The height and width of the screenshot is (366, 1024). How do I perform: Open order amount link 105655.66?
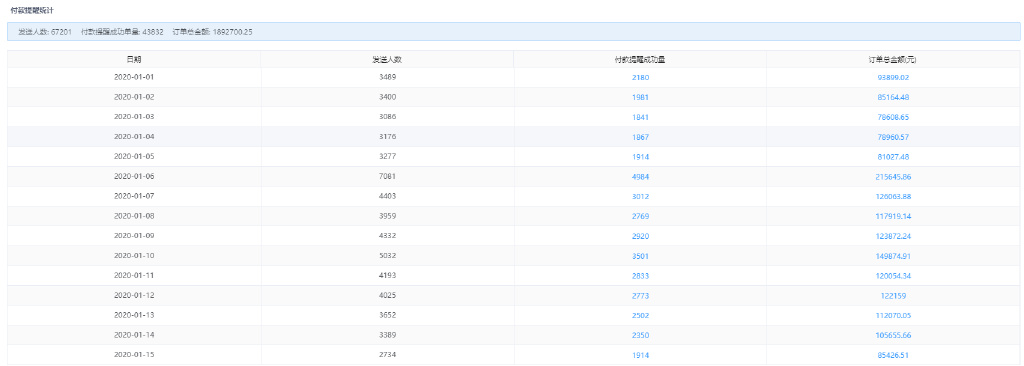point(893,335)
